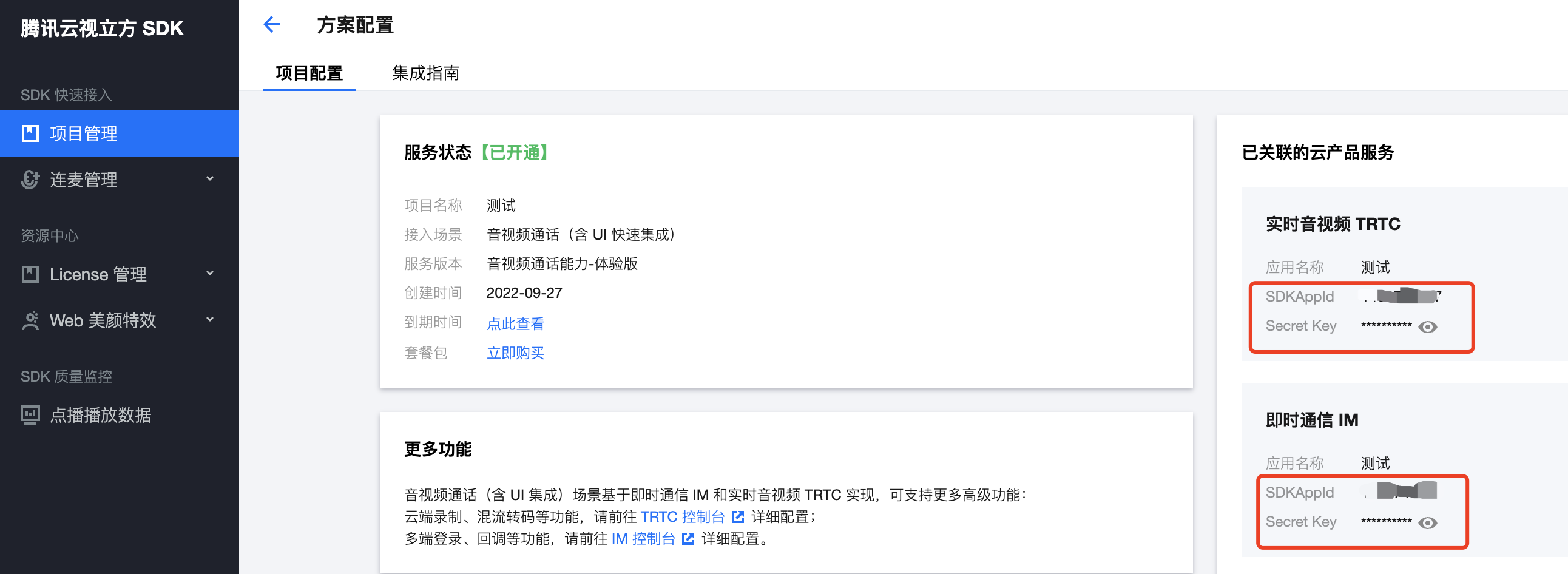Image resolution: width=1568 pixels, height=574 pixels.
Task: Click the License 管理 sidebar icon
Action: point(30,274)
